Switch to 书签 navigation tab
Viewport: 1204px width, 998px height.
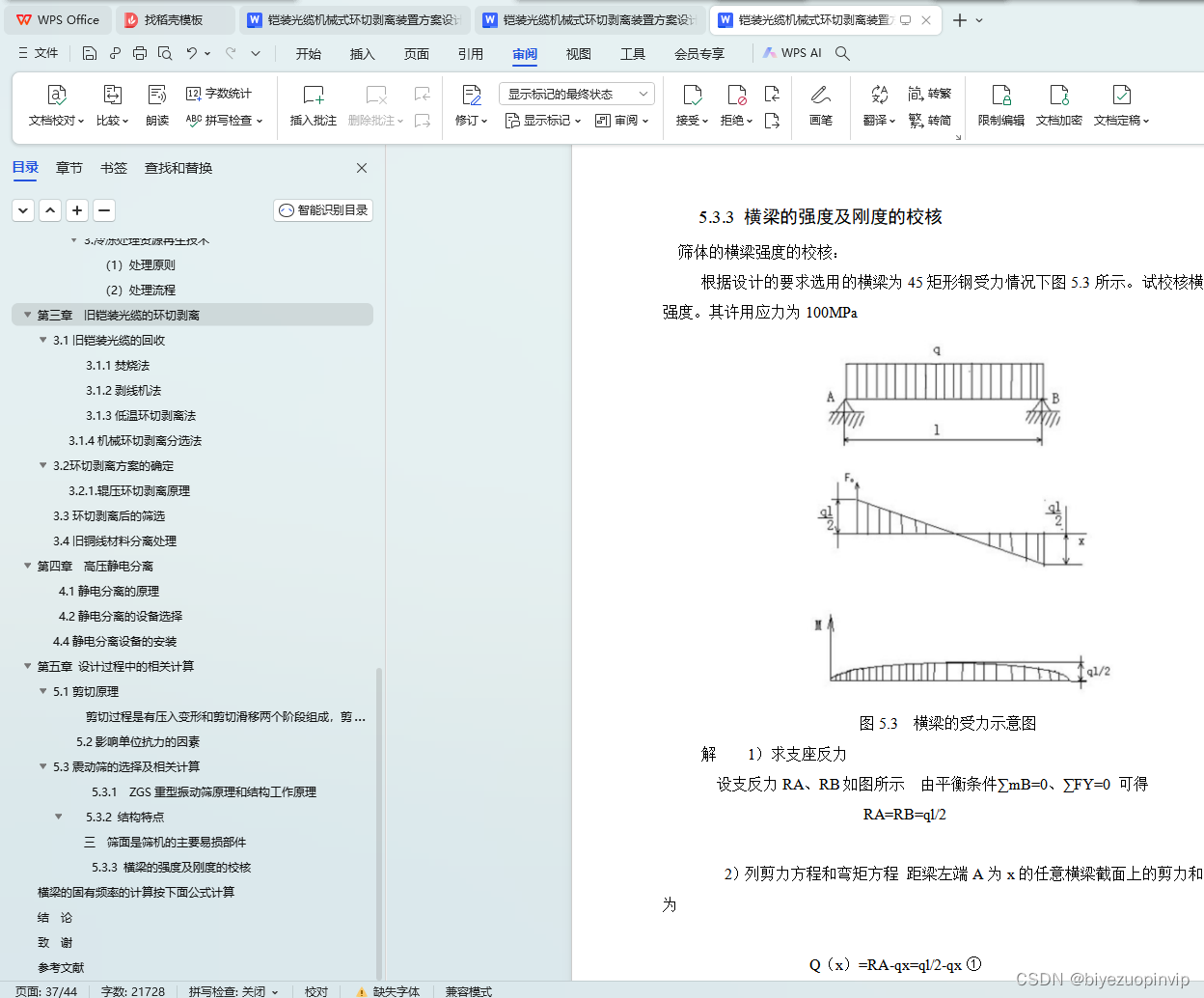pos(114,168)
